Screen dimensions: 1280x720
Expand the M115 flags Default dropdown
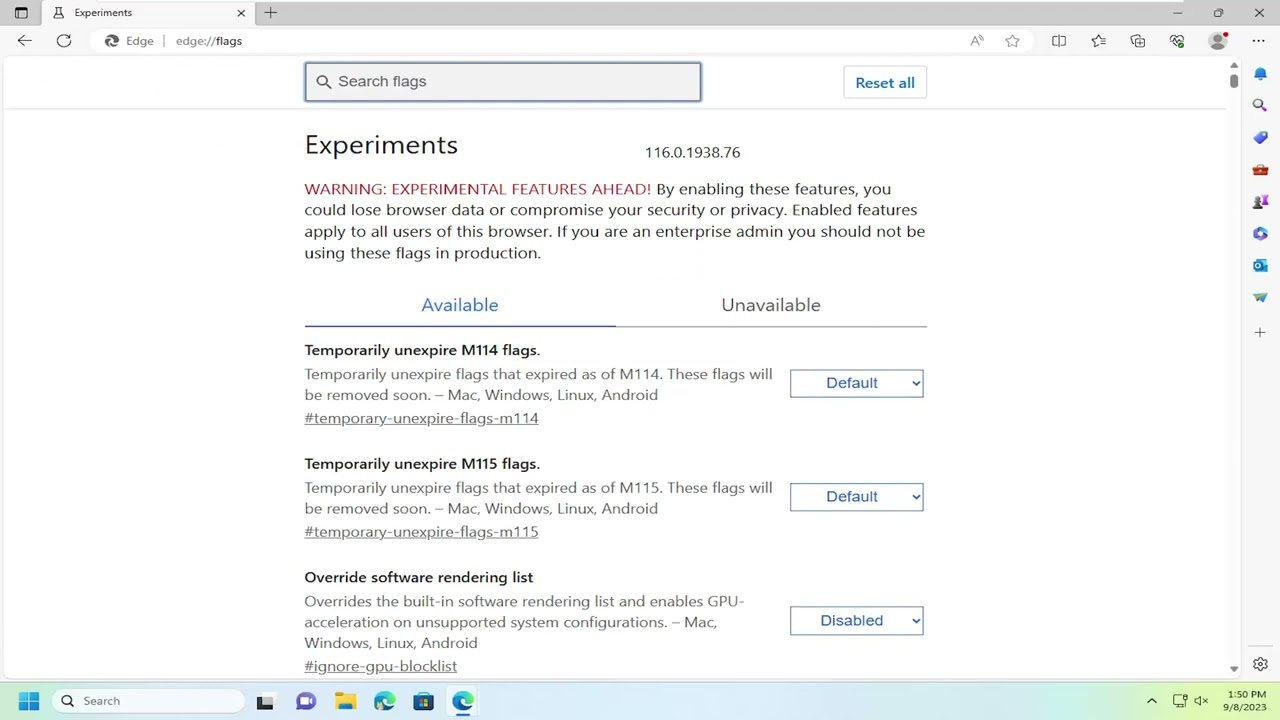pos(856,497)
